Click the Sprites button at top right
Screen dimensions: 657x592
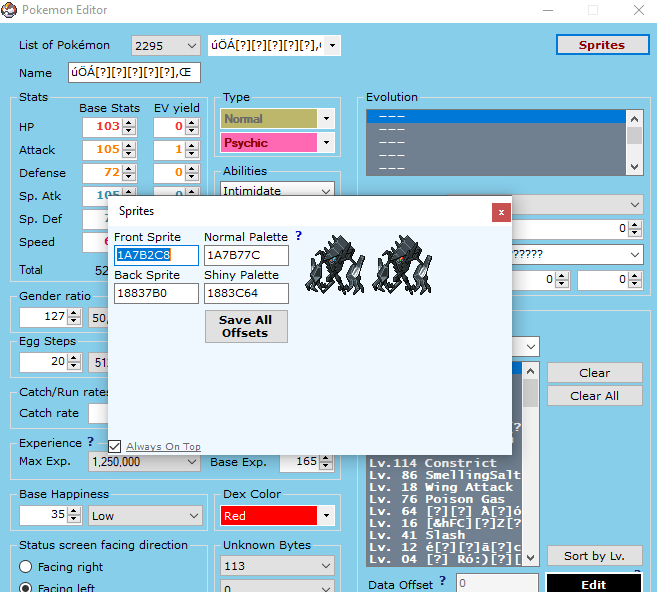[x=601, y=45]
